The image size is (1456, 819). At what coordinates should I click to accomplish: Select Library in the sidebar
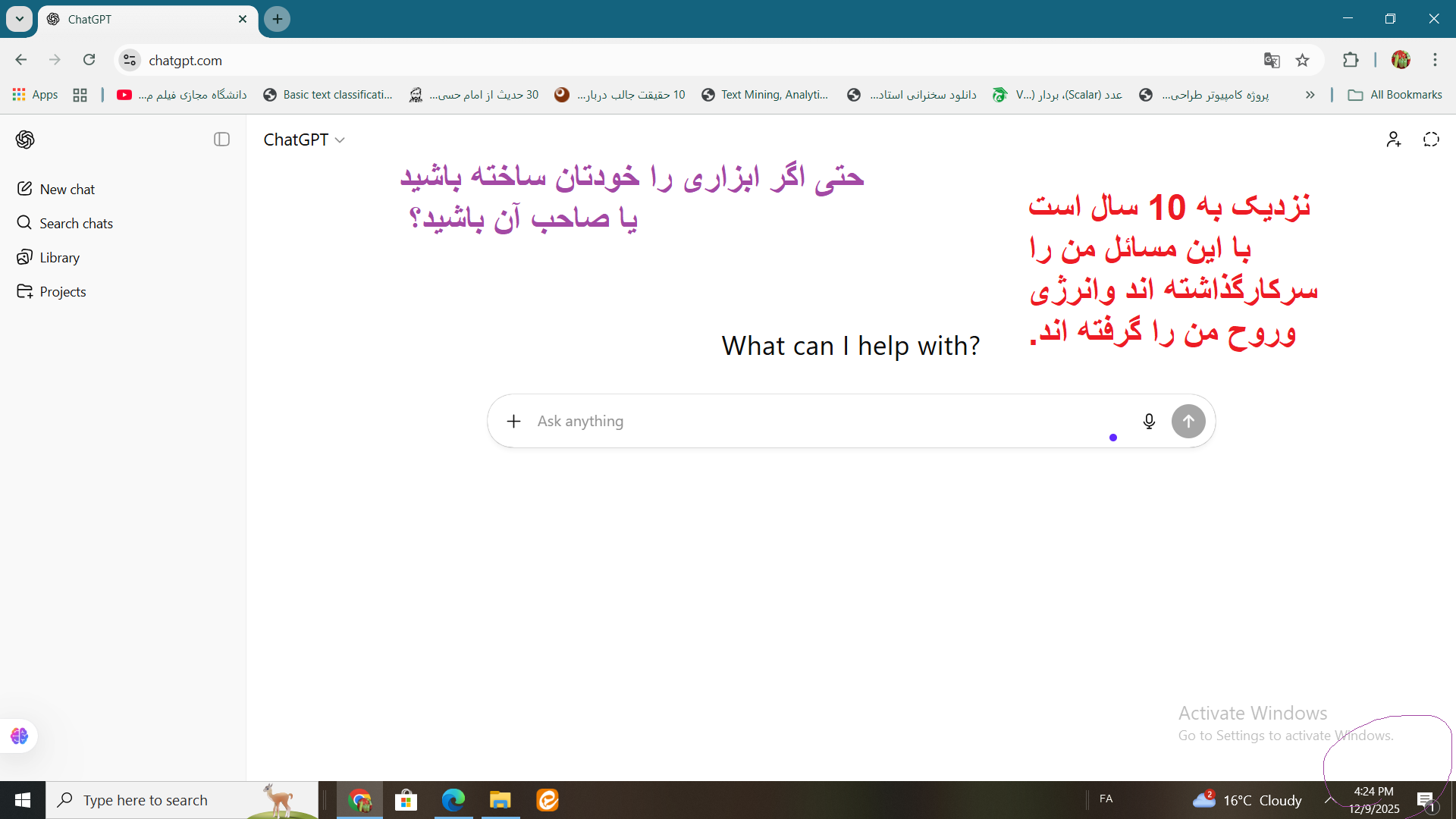tap(59, 258)
